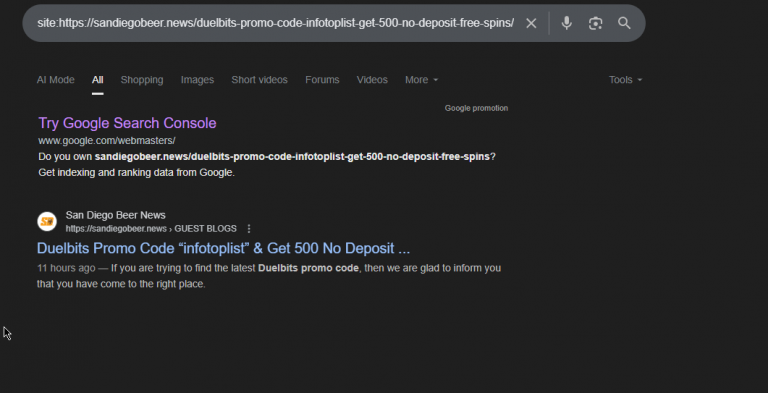
Task: Open the three-dot menu beside GUEST BLOGS
Action: 249,229
